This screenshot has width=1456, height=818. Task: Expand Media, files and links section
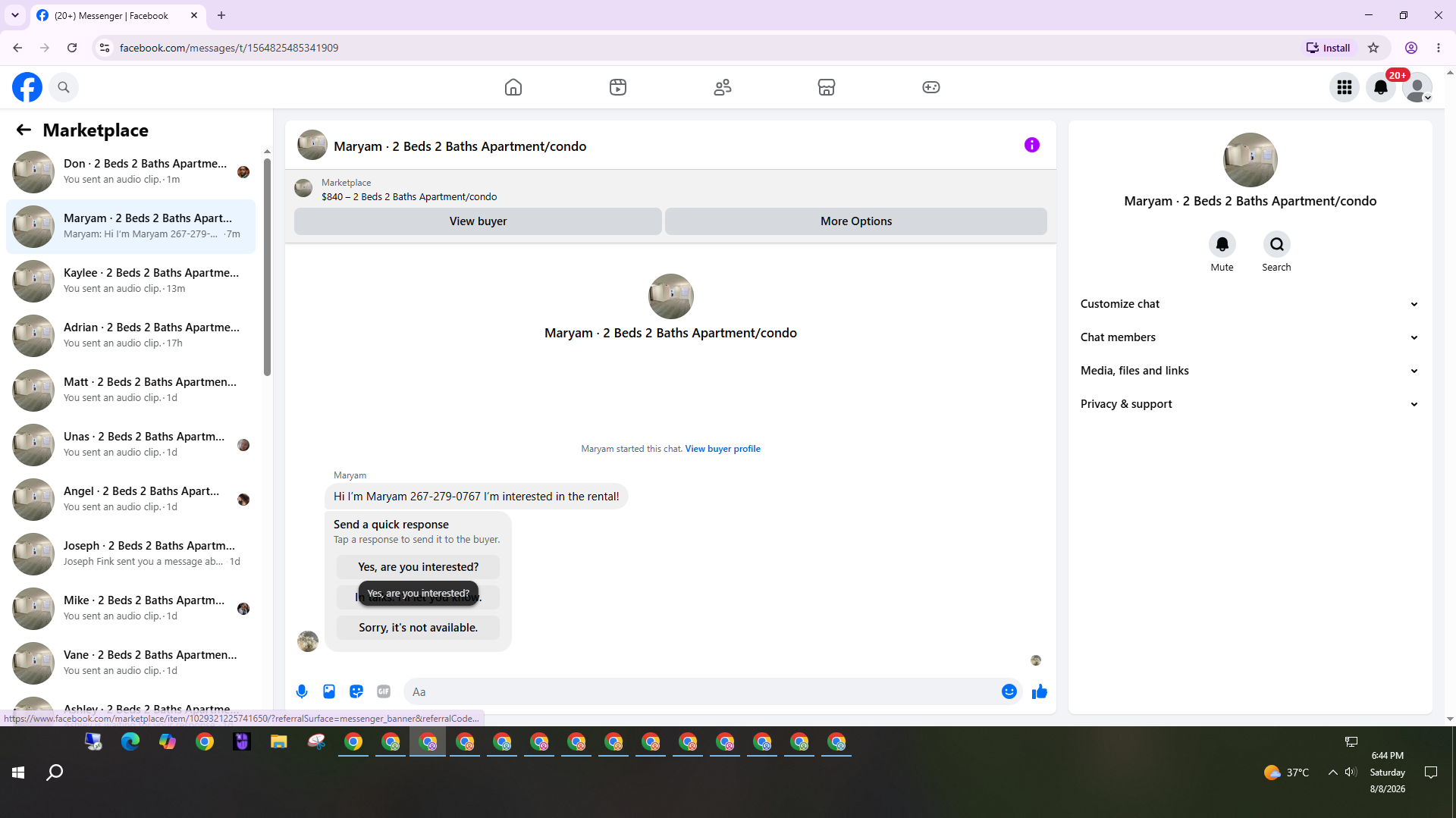point(1250,371)
